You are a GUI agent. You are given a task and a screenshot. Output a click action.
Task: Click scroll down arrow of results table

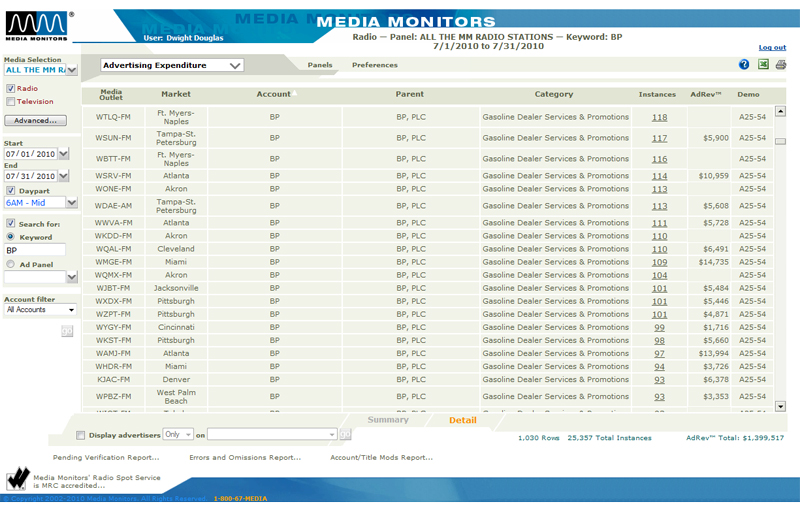click(x=780, y=407)
